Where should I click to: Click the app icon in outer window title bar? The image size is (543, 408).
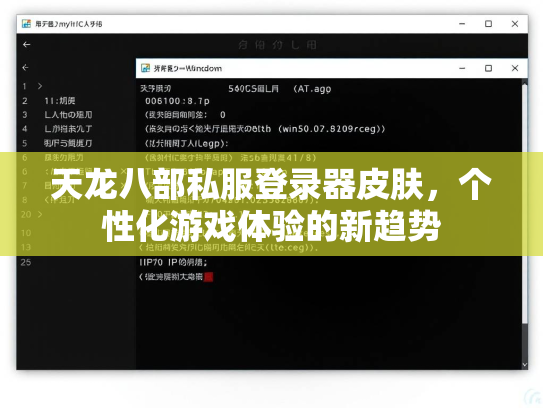click(x=26, y=24)
